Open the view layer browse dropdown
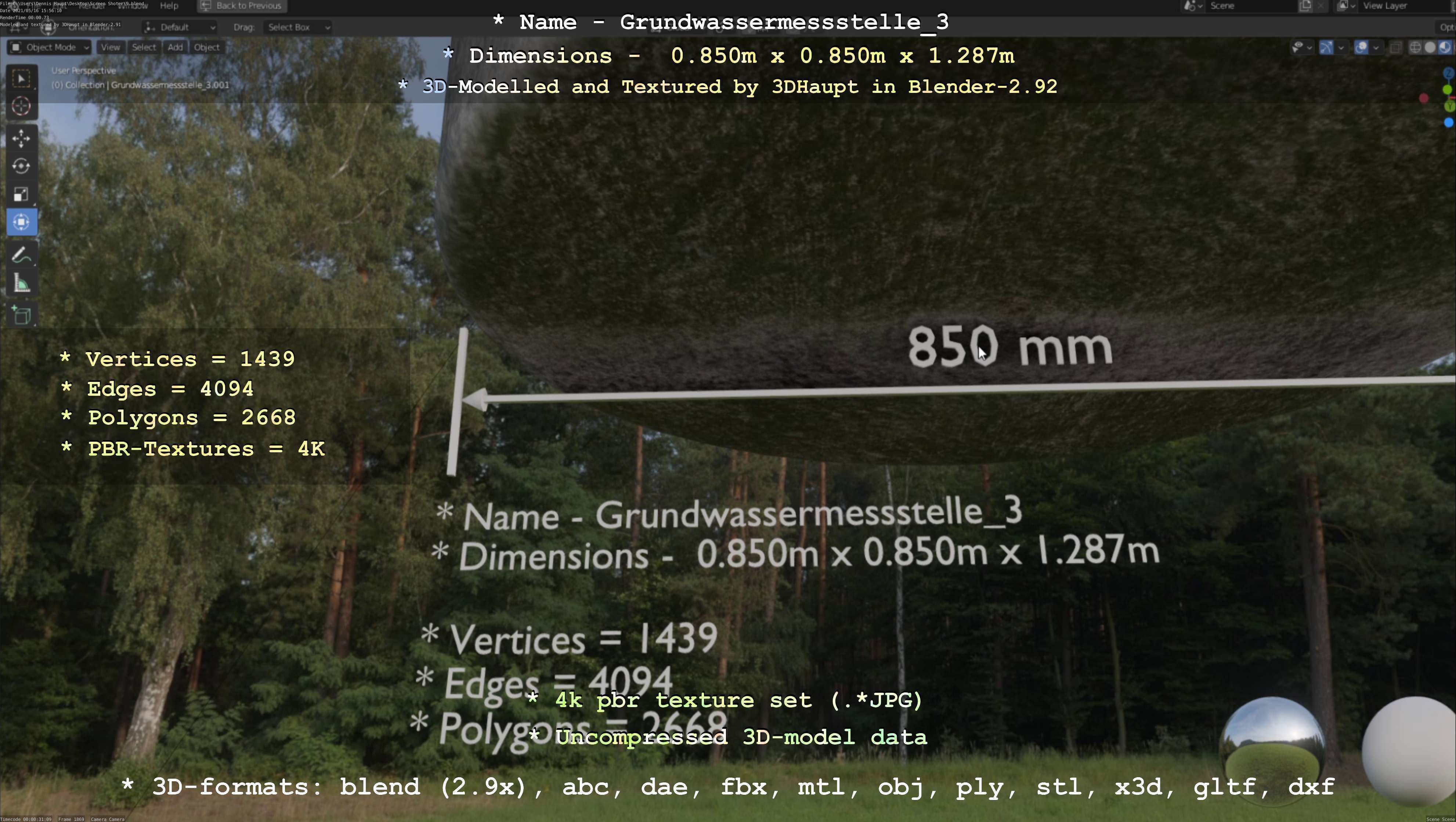 point(1346,6)
